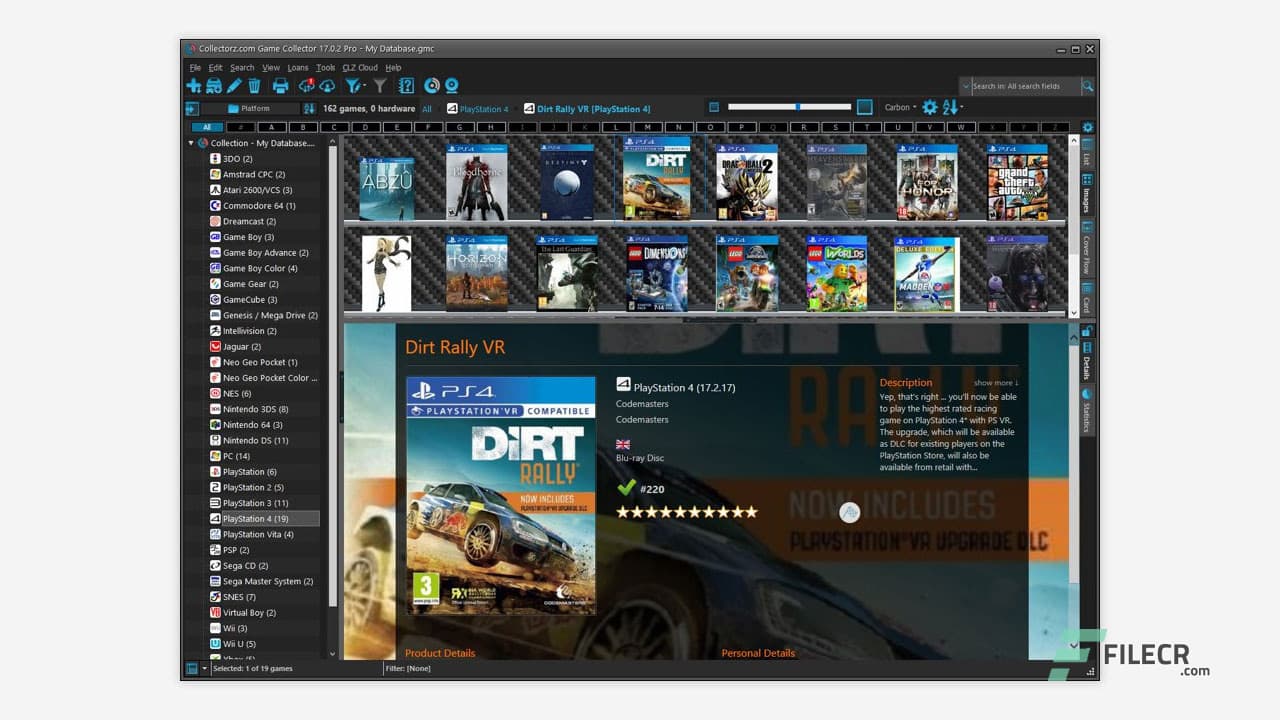The height and width of the screenshot is (720, 1280).
Task: Open the Print tool in the toolbar
Action: coord(281,85)
